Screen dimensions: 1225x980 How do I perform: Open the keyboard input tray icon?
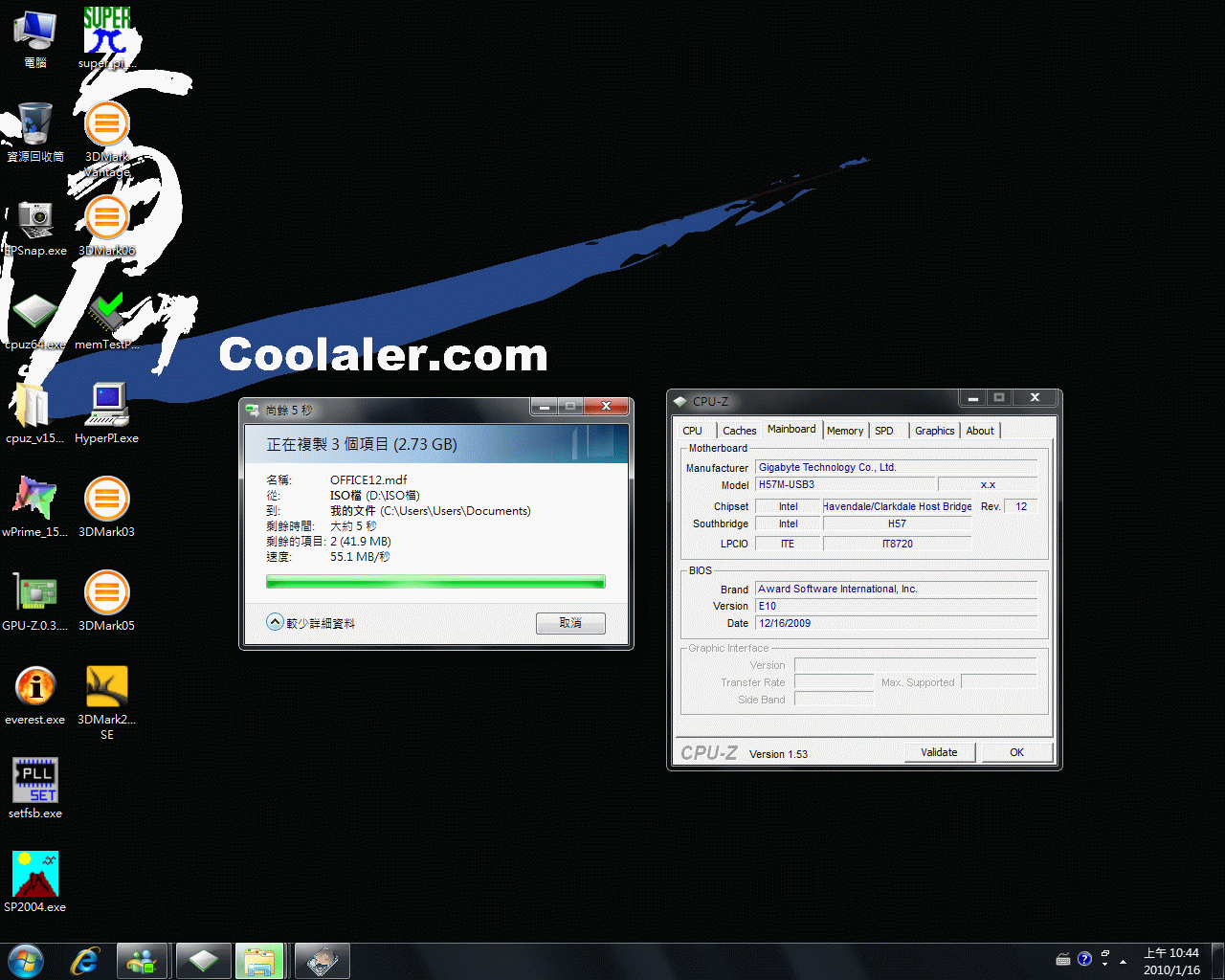[x=1063, y=959]
